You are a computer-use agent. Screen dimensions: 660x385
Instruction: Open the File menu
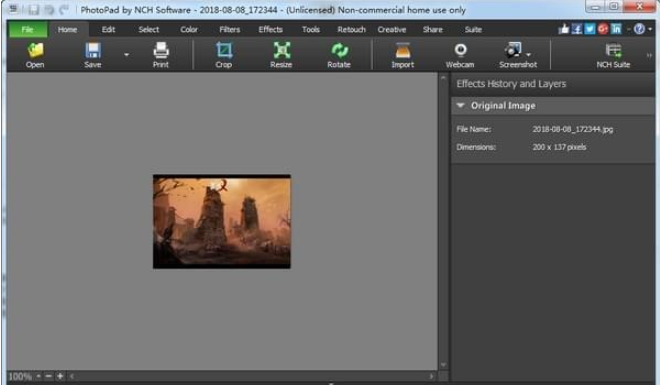(28, 29)
